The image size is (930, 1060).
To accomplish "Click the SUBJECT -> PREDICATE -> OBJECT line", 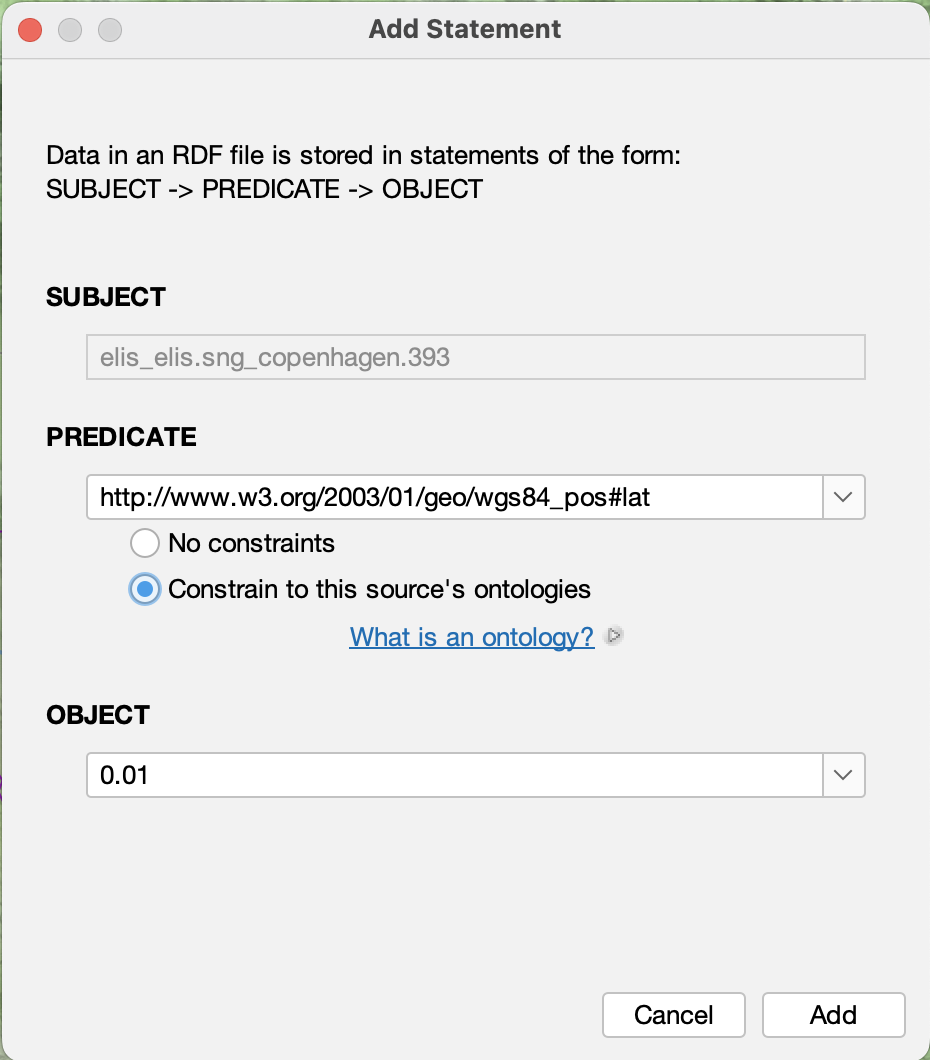I will (264, 188).
